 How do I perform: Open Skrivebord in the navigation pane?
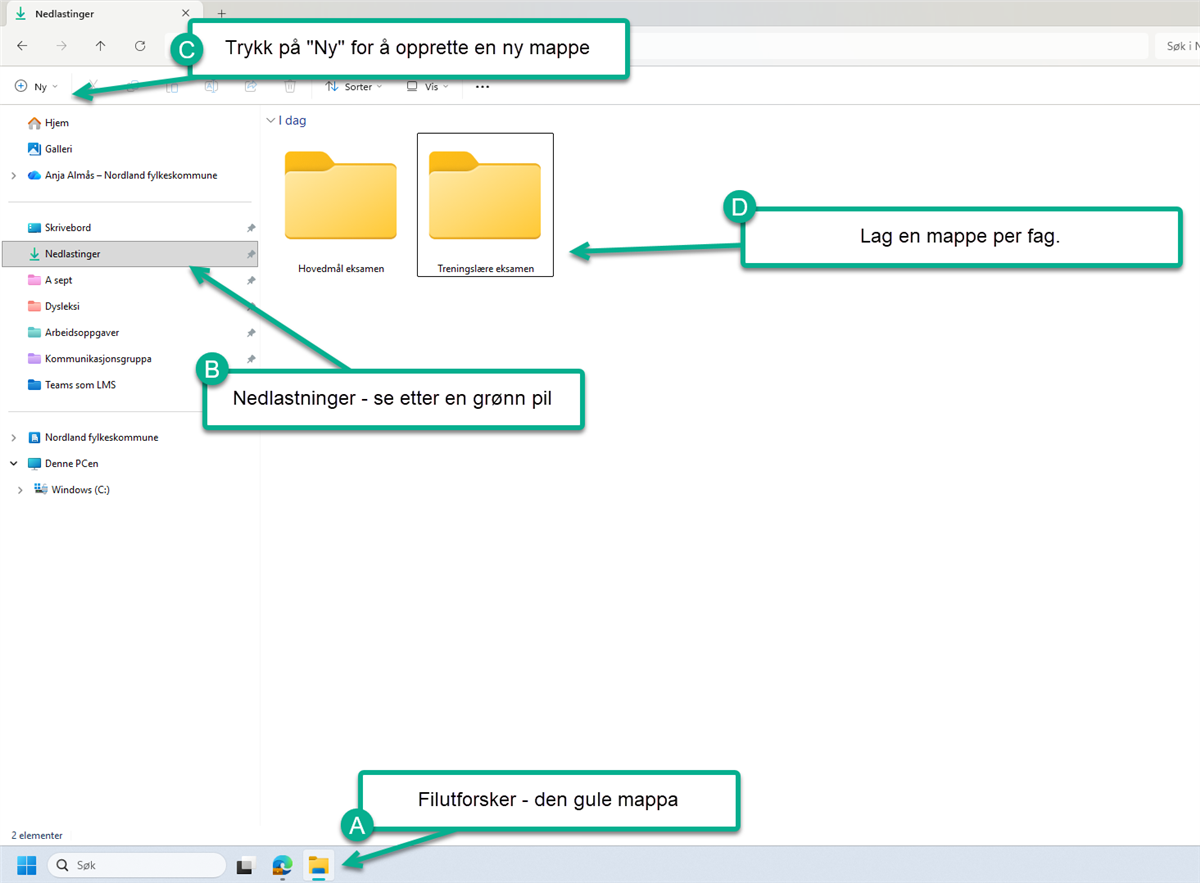tap(67, 228)
